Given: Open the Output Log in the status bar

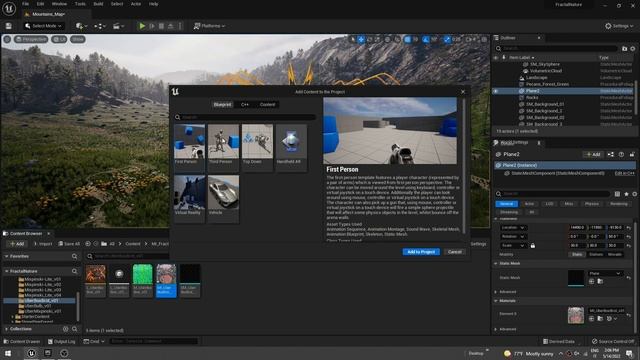Looking at the screenshot, I should point(61,341).
